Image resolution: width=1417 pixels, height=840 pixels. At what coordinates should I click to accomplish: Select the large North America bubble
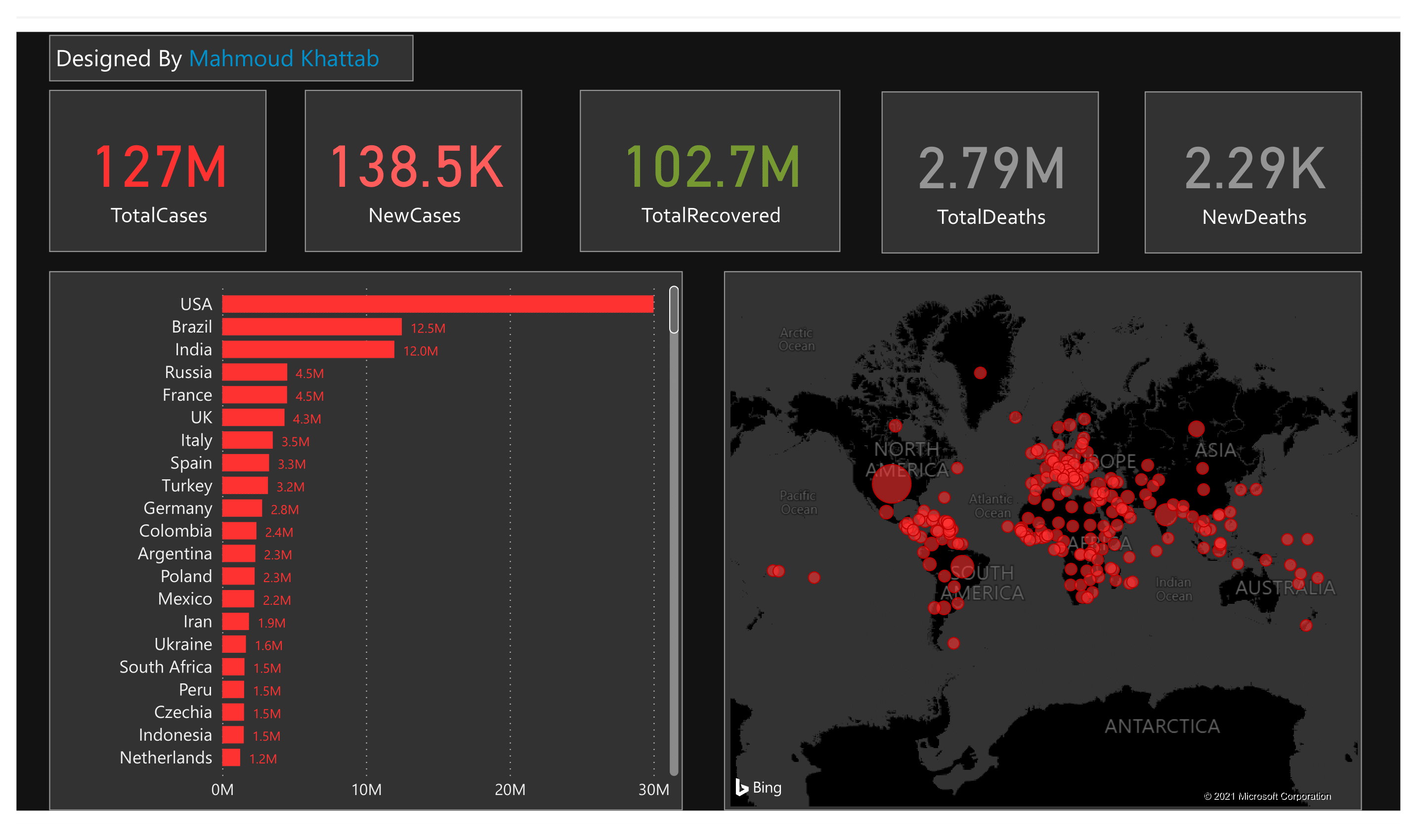893,484
